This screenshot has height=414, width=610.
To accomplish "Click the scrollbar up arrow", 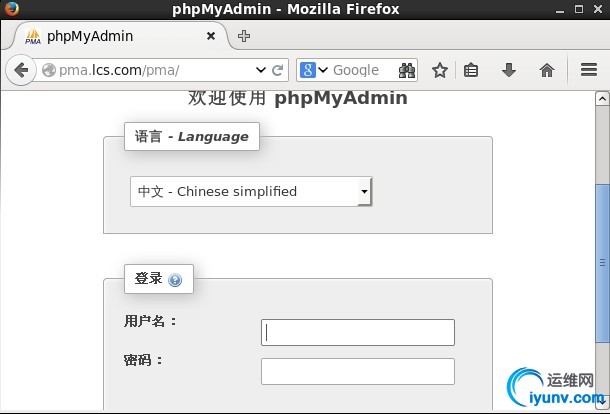I will [x=602, y=99].
